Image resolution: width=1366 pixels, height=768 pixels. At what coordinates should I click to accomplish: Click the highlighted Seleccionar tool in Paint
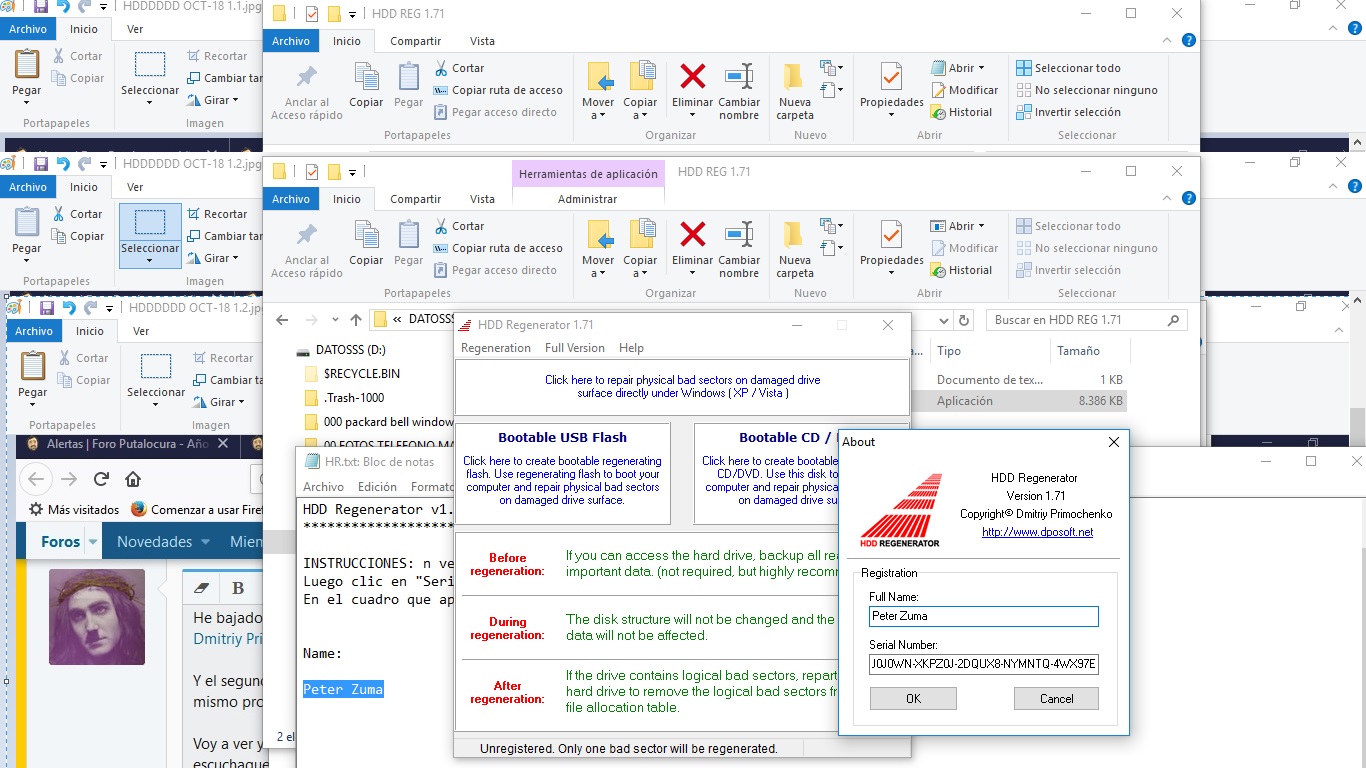coord(150,235)
